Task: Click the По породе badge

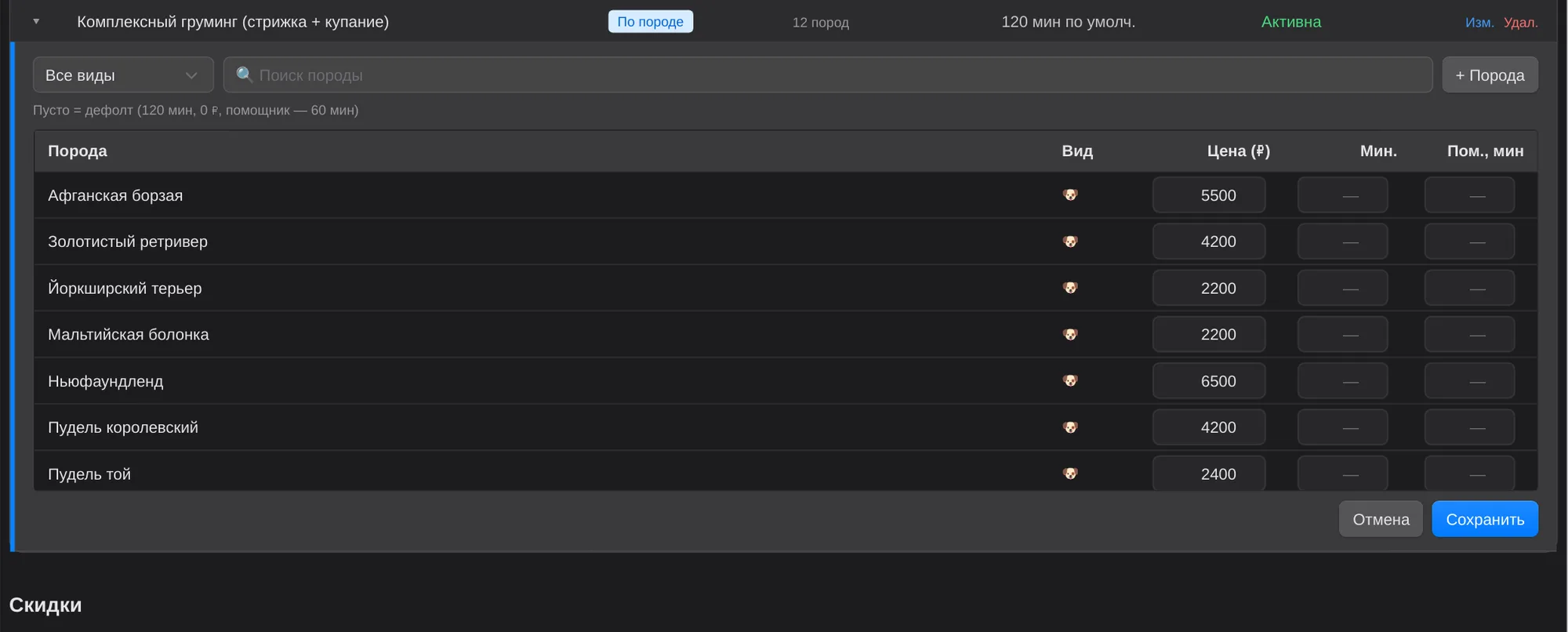Action: pos(651,22)
